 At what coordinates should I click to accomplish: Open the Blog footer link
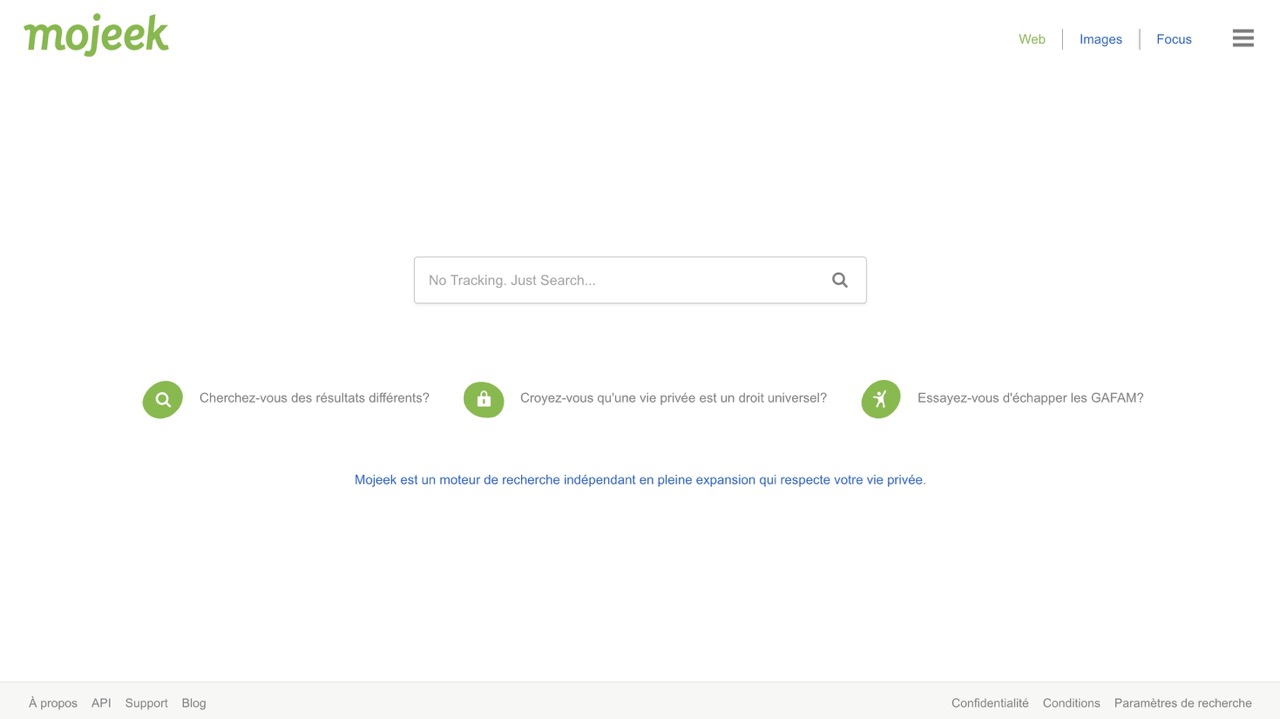(x=194, y=703)
